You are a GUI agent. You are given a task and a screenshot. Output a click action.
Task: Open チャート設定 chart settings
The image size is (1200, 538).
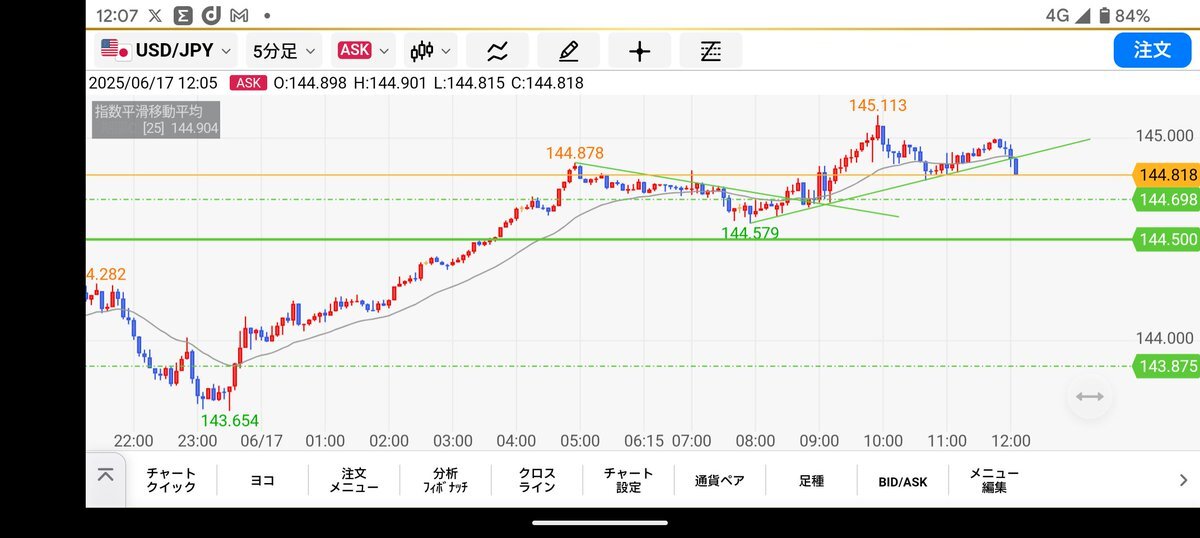pos(628,481)
